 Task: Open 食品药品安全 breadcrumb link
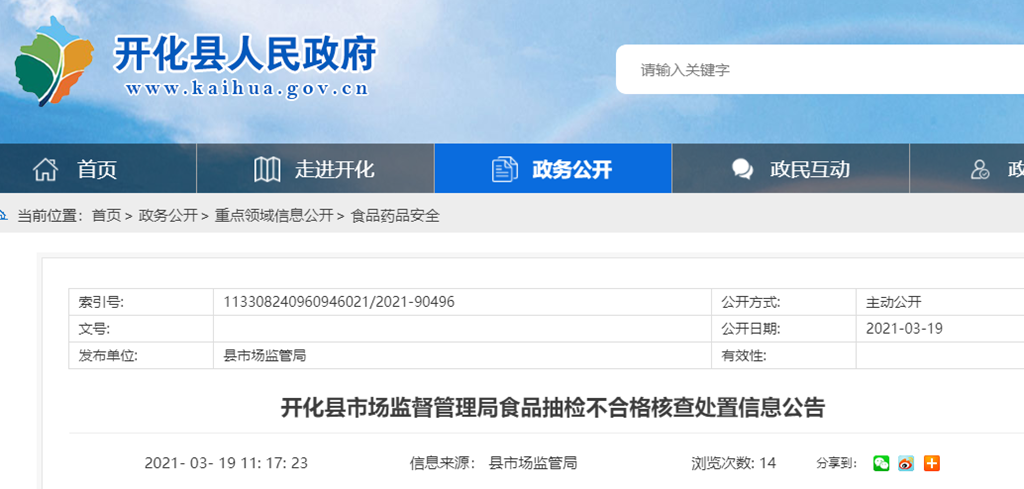395,216
